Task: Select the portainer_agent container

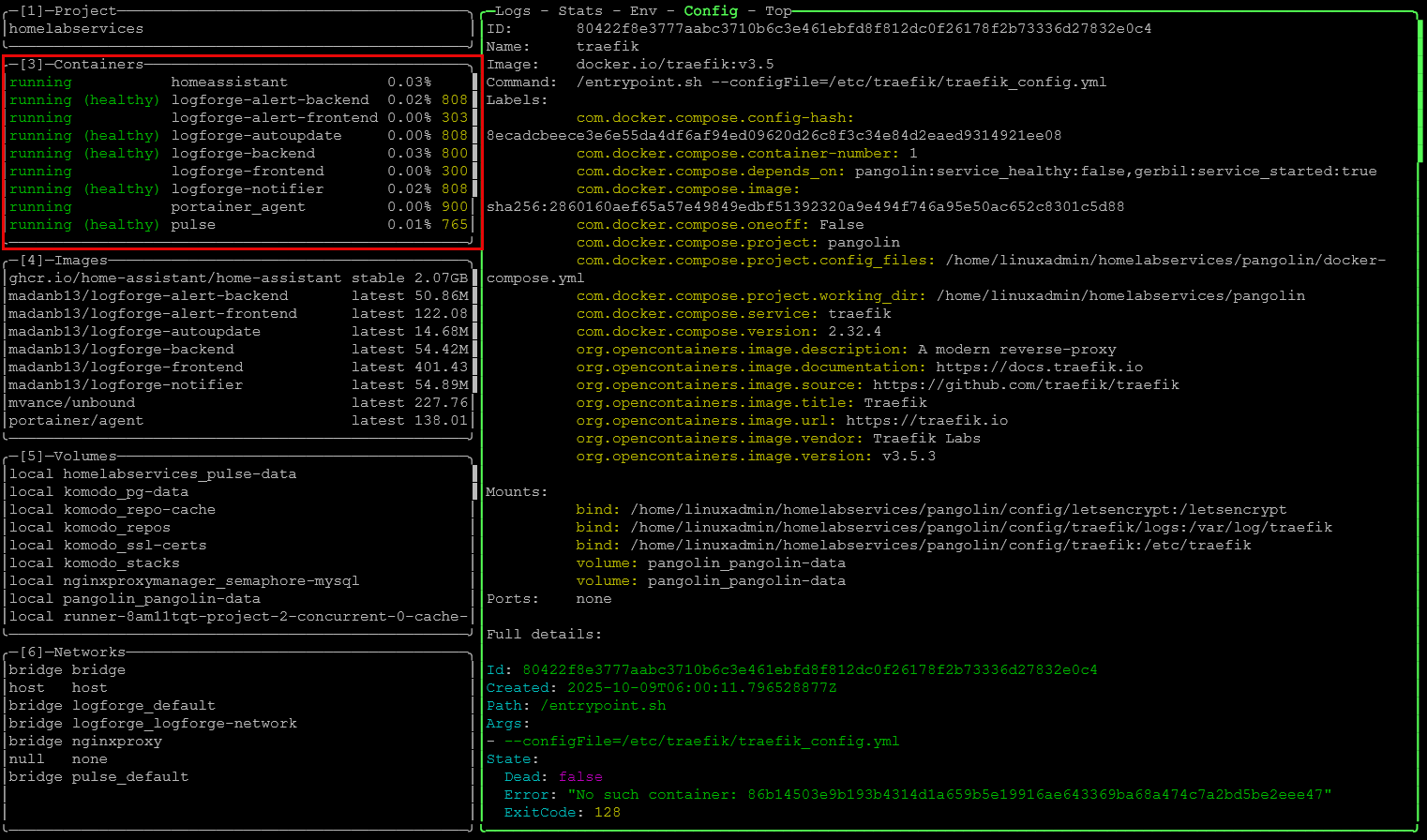Action: [238, 207]
